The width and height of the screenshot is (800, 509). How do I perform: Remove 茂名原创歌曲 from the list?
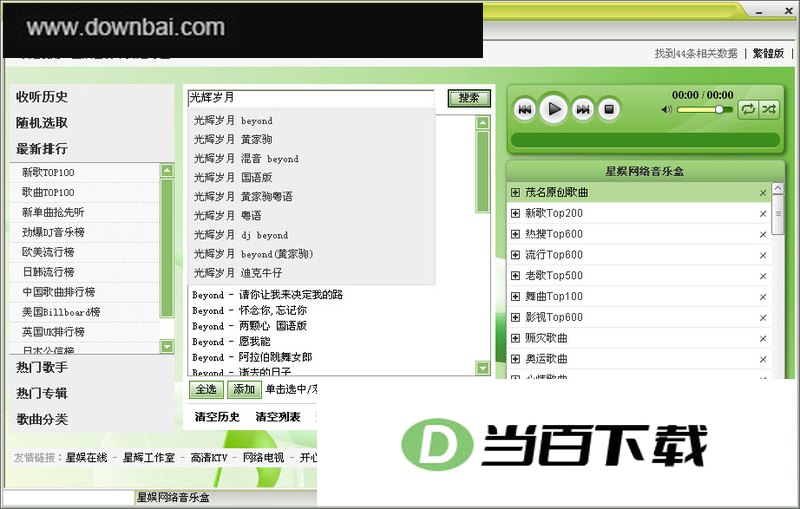(763, 193)
